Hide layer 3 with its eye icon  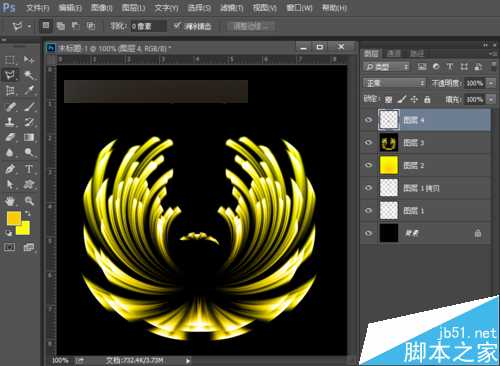368,143
